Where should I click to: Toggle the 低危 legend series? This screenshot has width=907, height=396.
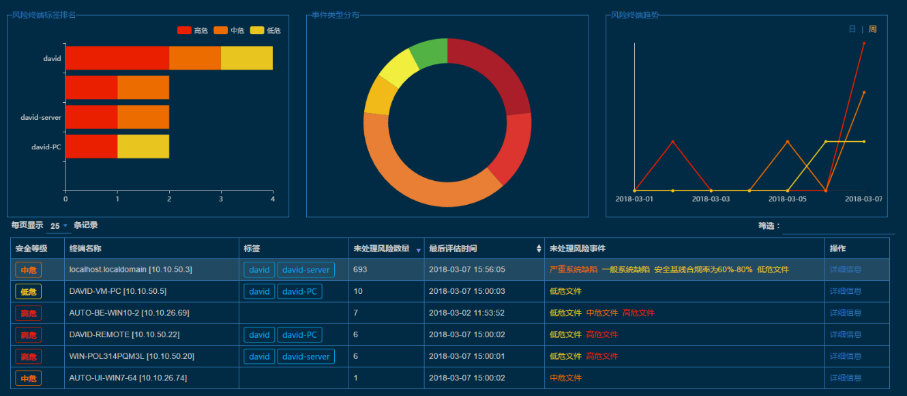click(x=265, y=30)
